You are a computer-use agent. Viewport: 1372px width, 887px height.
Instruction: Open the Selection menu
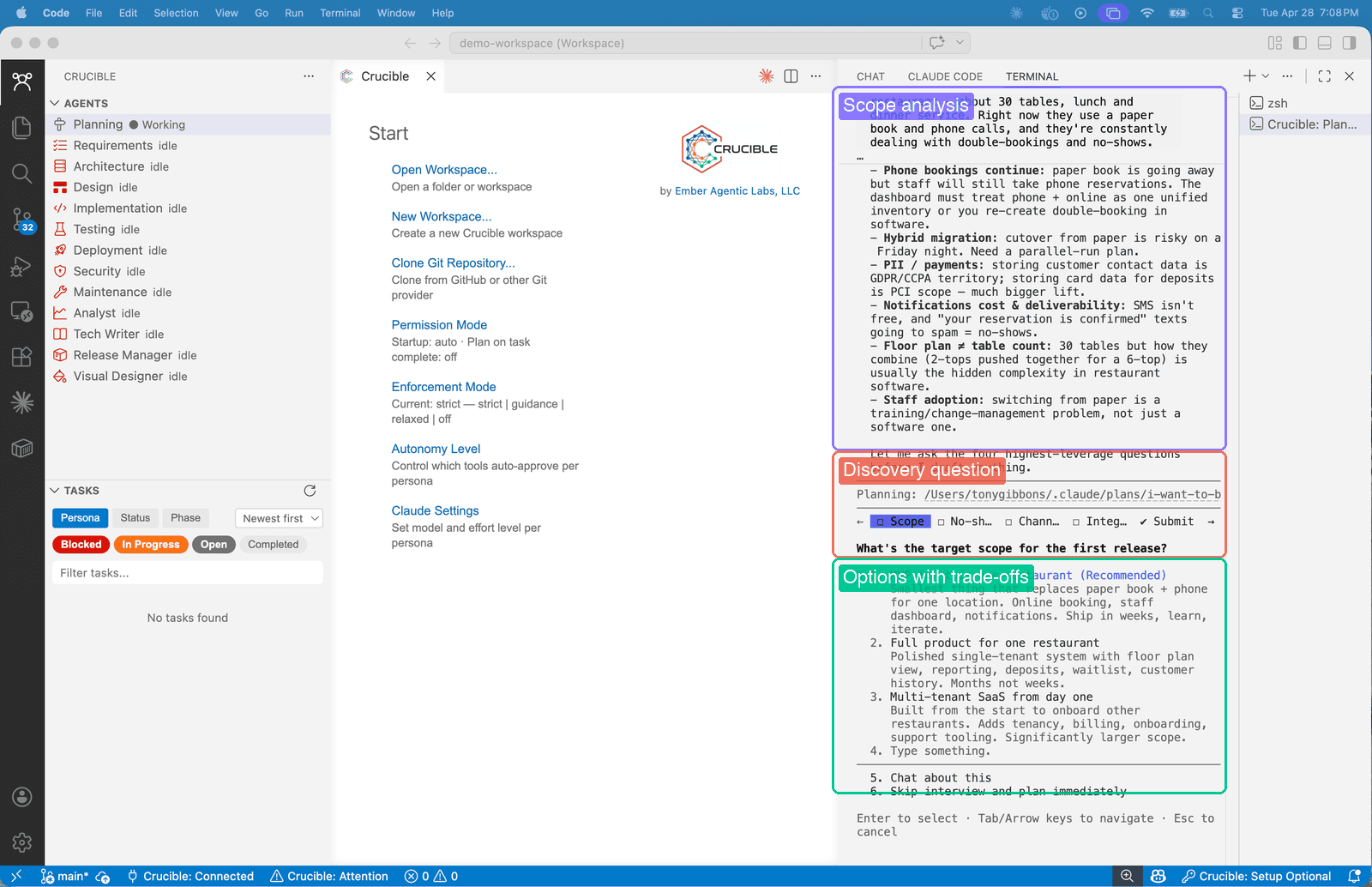tap(176, 13)
